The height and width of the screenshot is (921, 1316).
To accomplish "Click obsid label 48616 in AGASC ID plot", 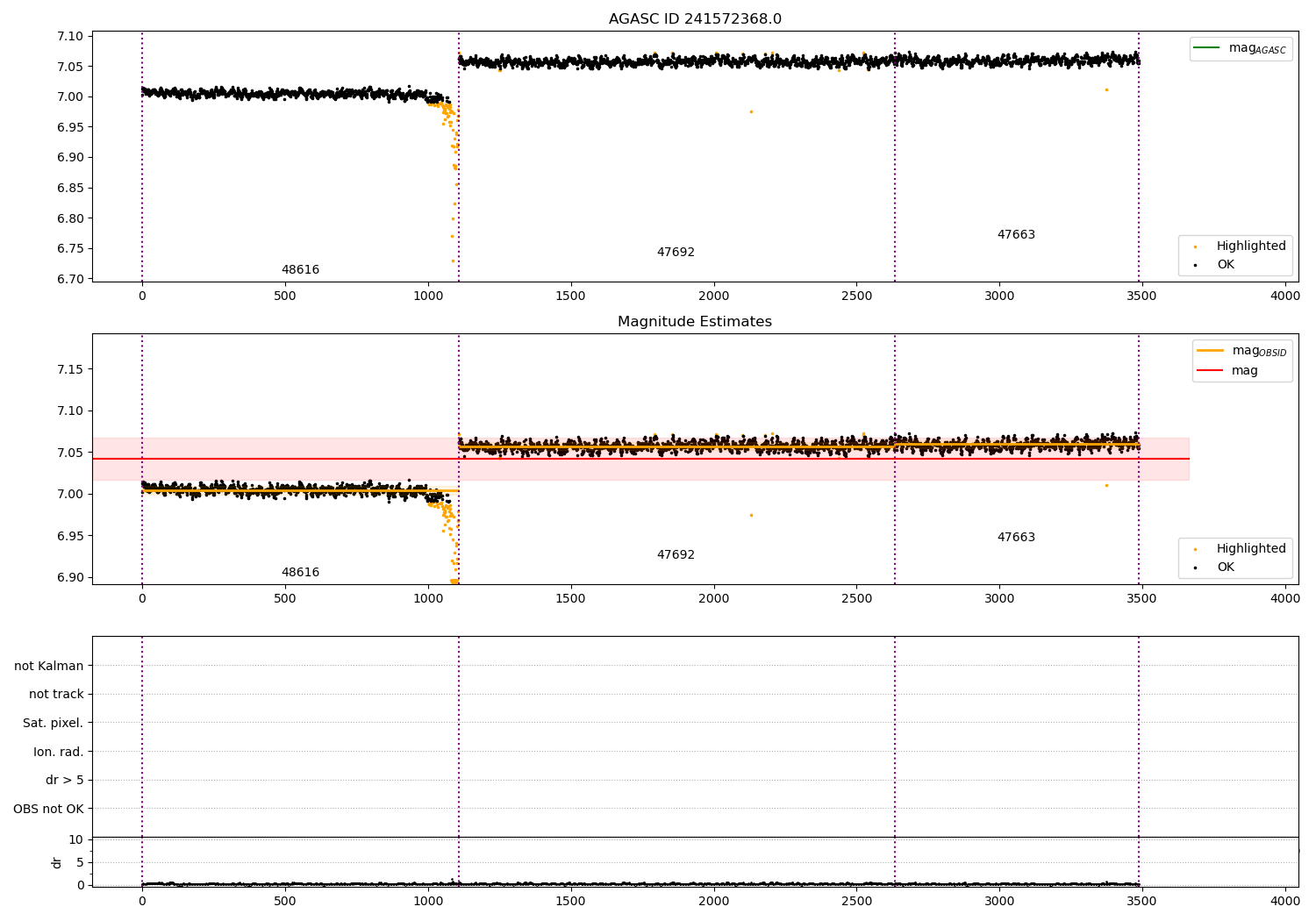I will click(300, 269).
